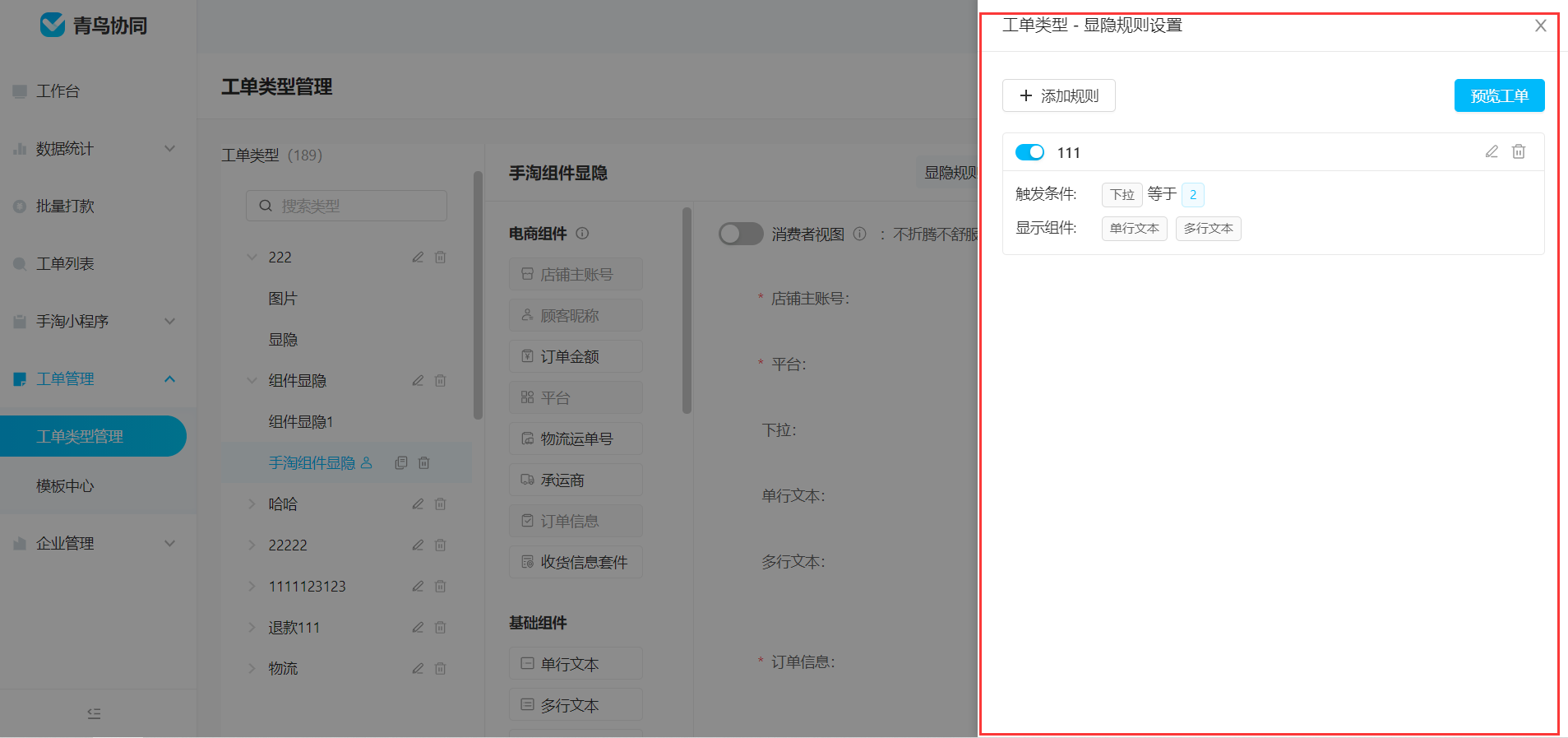The height and width of the screenshot is (738, 1568).
Task: Delete rule 111 with trash icon
Action: (1519, 151)
